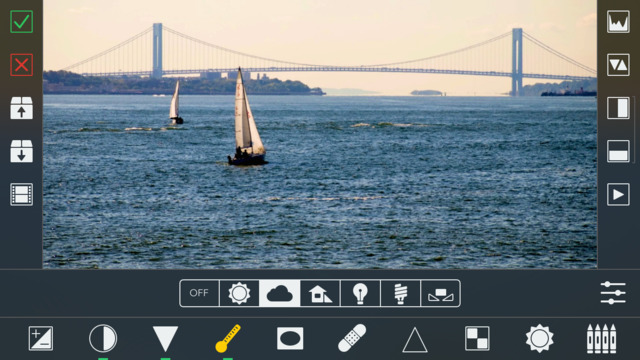Screen dimensions: 640x360
Task: Open the import box with up arrow
Action: [21, 108]
